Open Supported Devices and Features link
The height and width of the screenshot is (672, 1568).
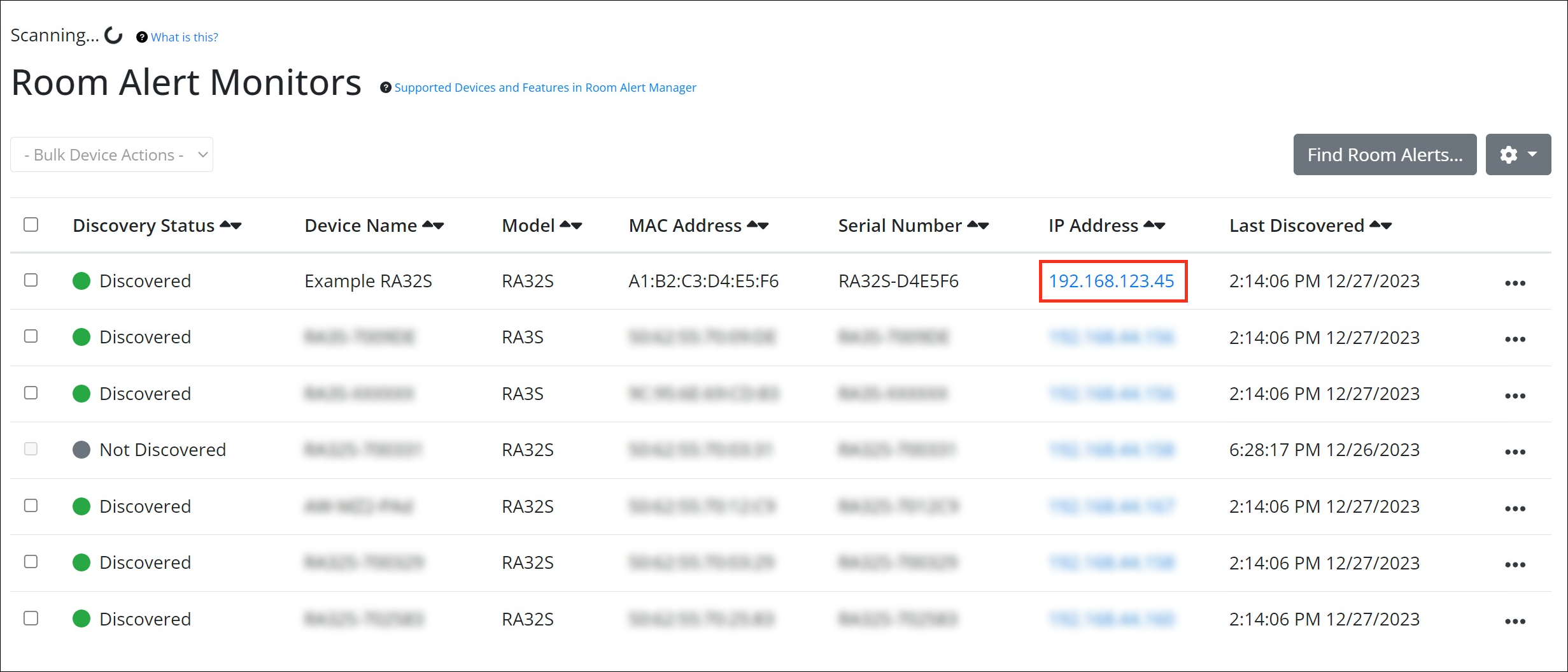pyautogui.click(x=545, y=88)
